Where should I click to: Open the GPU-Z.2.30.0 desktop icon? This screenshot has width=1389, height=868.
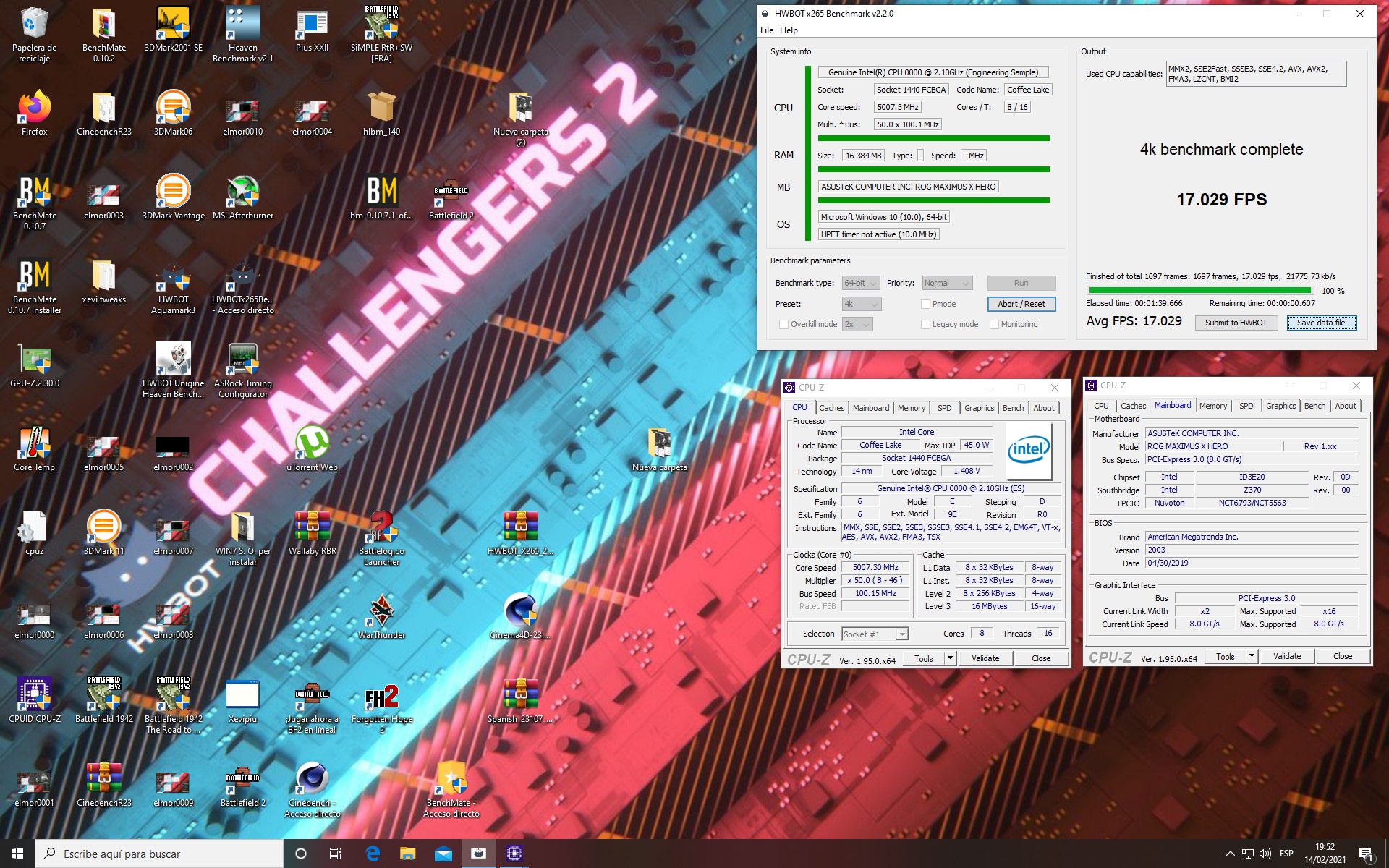(34, 365)
